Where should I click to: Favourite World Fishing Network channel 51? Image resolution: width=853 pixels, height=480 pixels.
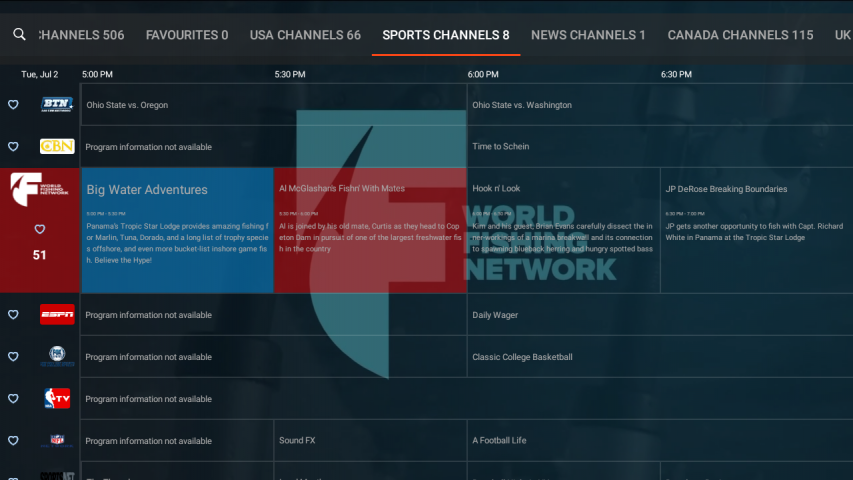click(40, 230)
